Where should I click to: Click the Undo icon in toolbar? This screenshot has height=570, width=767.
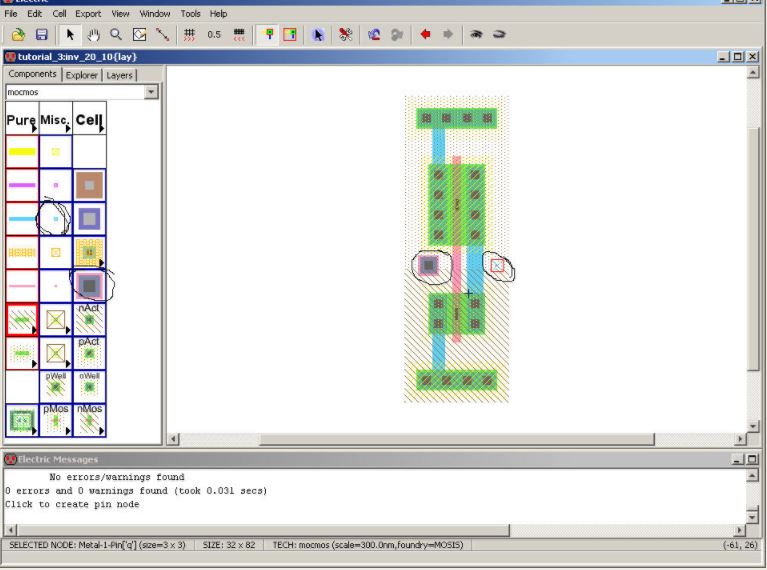pos(374,34)
